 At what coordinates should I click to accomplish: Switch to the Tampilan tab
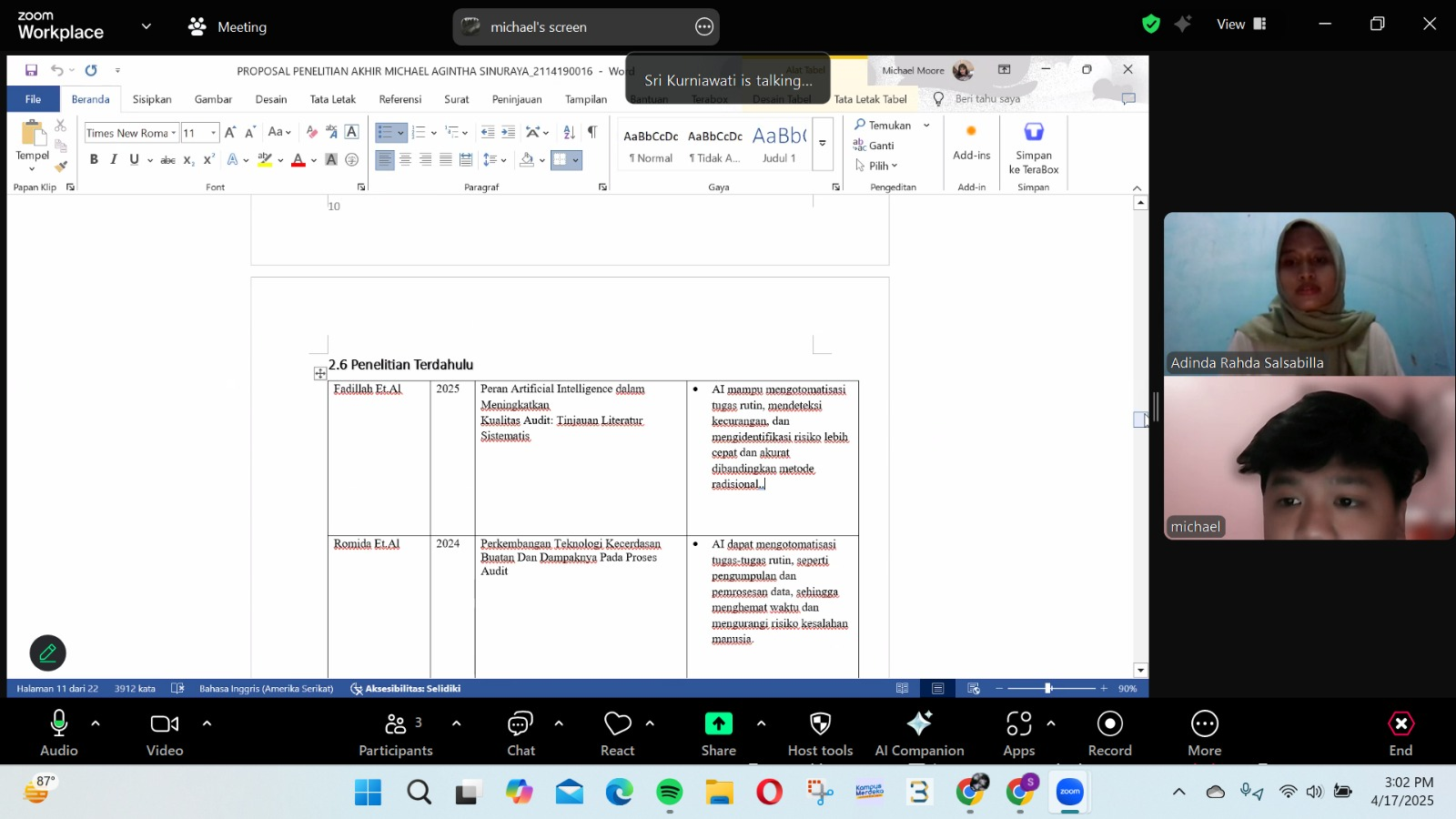point(586,99)
